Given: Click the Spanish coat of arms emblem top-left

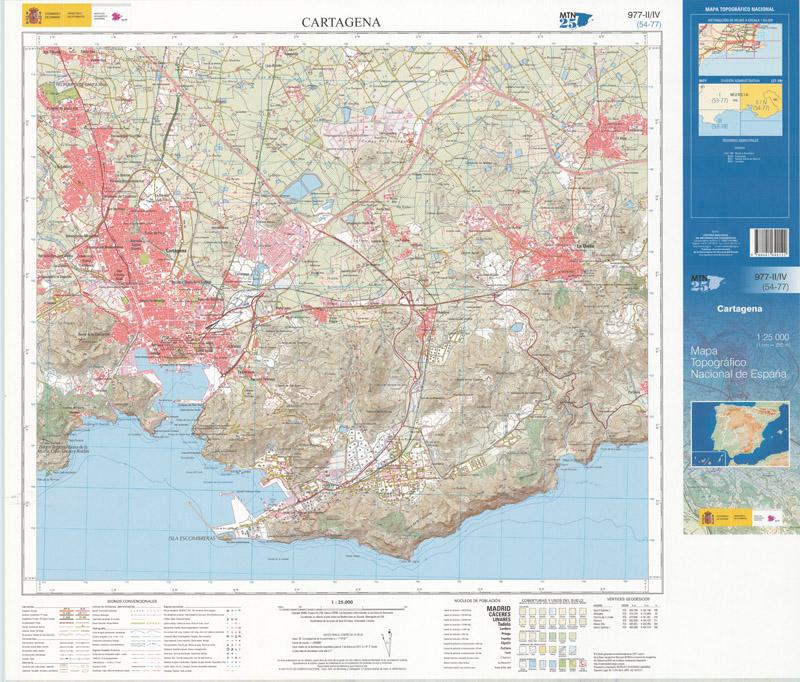Looking at the screenshot, I should pyautogui.click(x=32, y=16).
